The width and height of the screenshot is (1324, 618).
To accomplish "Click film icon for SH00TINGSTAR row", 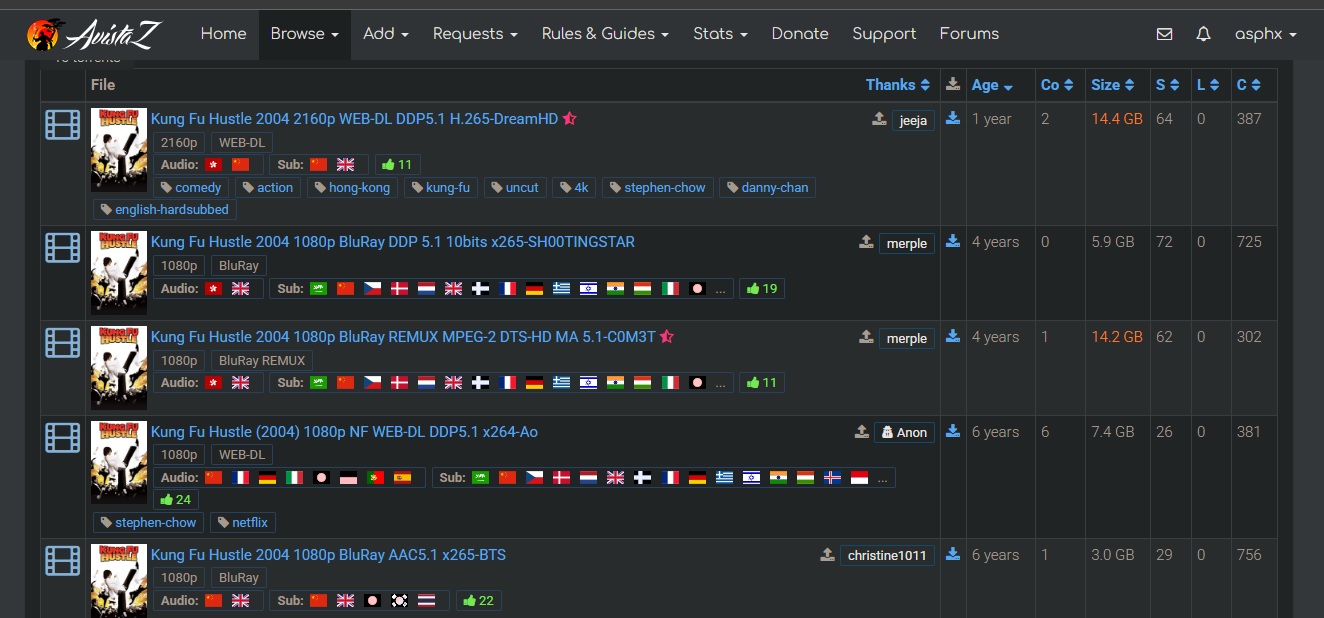I will (x=62, y=247).
